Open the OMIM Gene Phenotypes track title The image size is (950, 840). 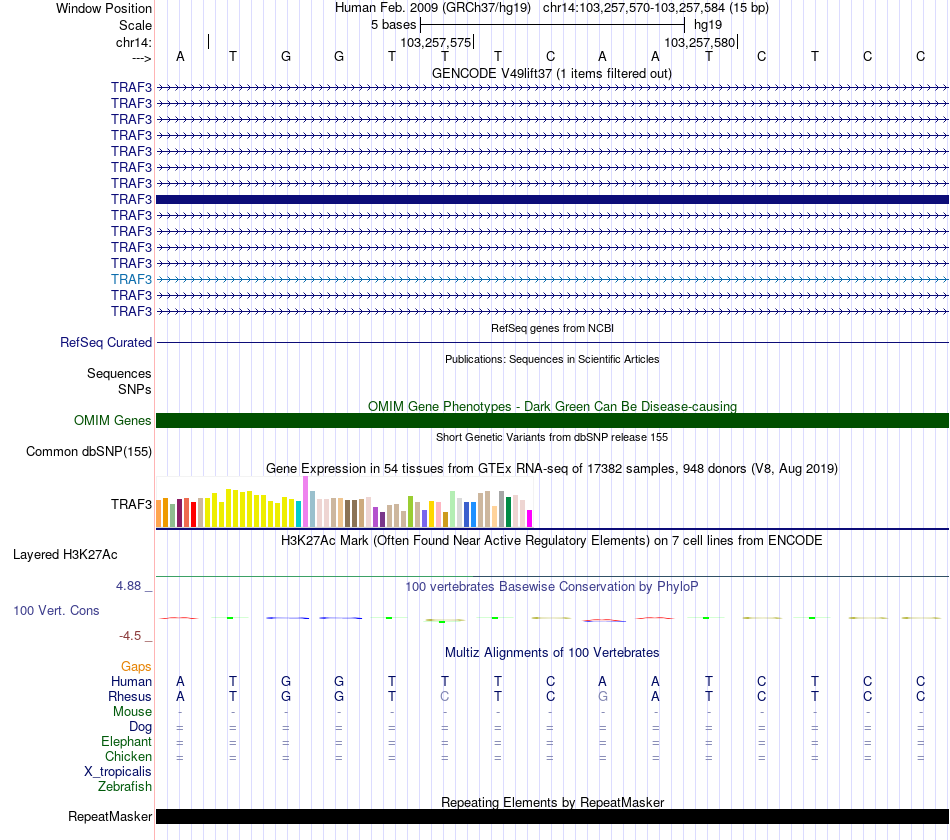pos(552,406)
